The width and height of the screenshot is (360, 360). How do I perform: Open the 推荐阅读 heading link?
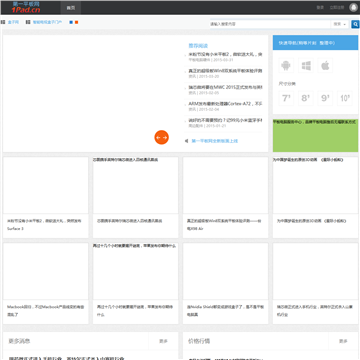[198, 46]
